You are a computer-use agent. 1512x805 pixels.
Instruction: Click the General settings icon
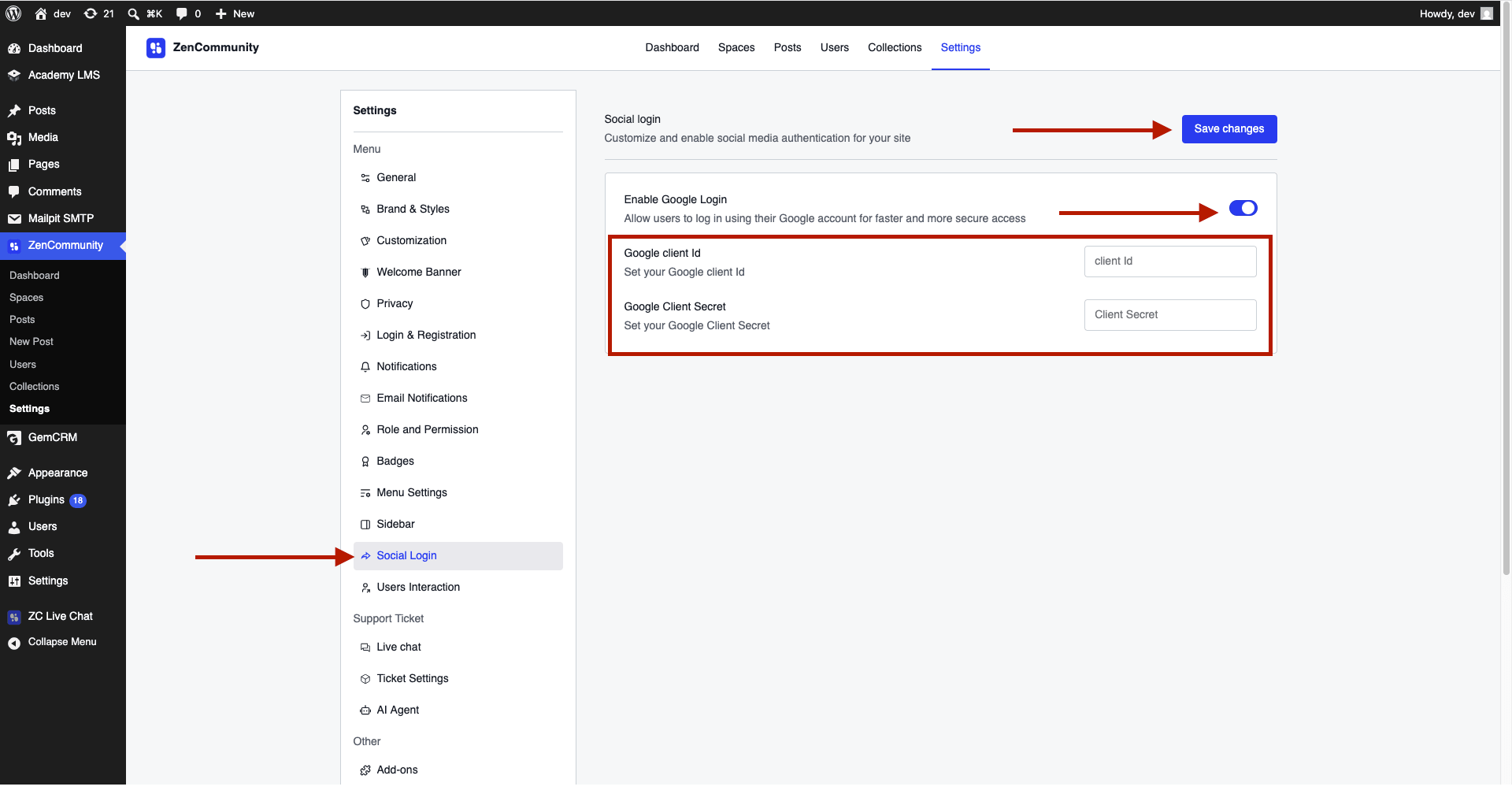tap(365, 178)
